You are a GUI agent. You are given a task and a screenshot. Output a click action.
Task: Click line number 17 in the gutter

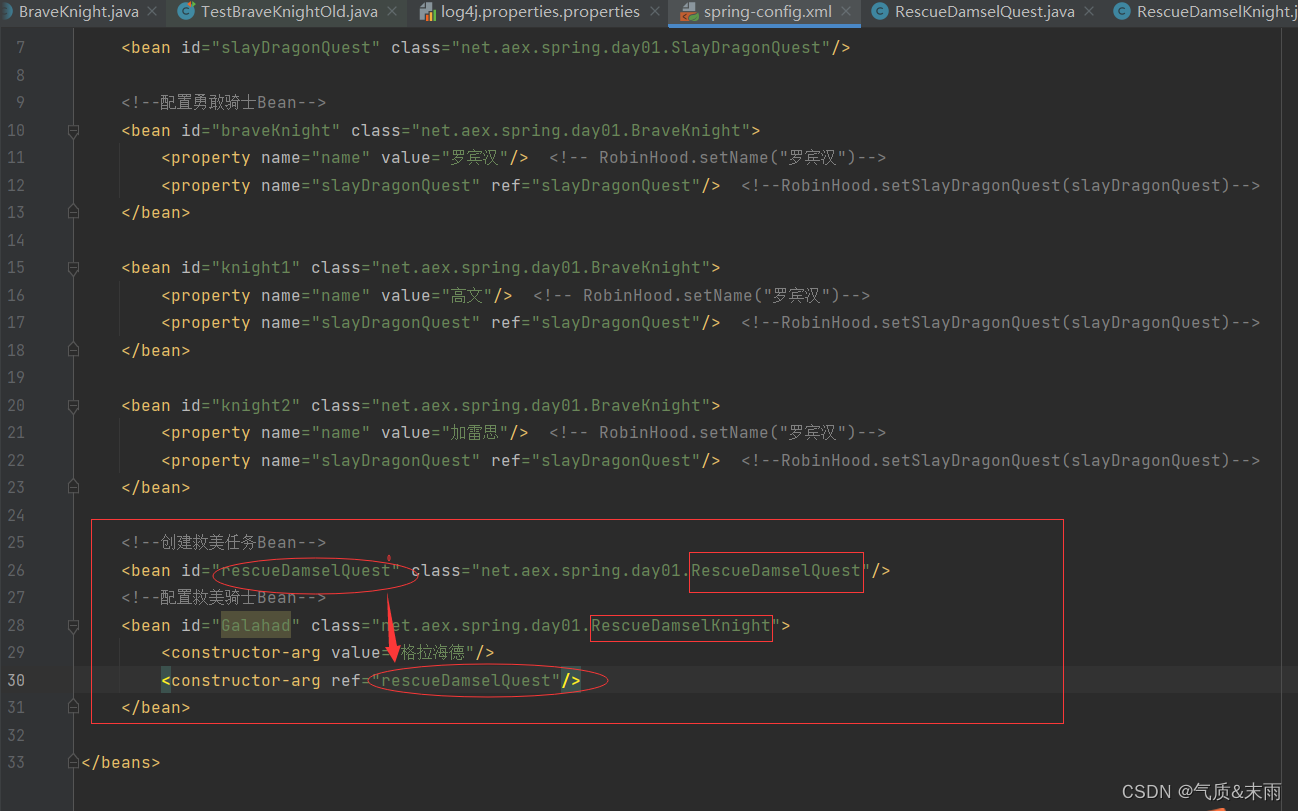(x=16, y=322)
